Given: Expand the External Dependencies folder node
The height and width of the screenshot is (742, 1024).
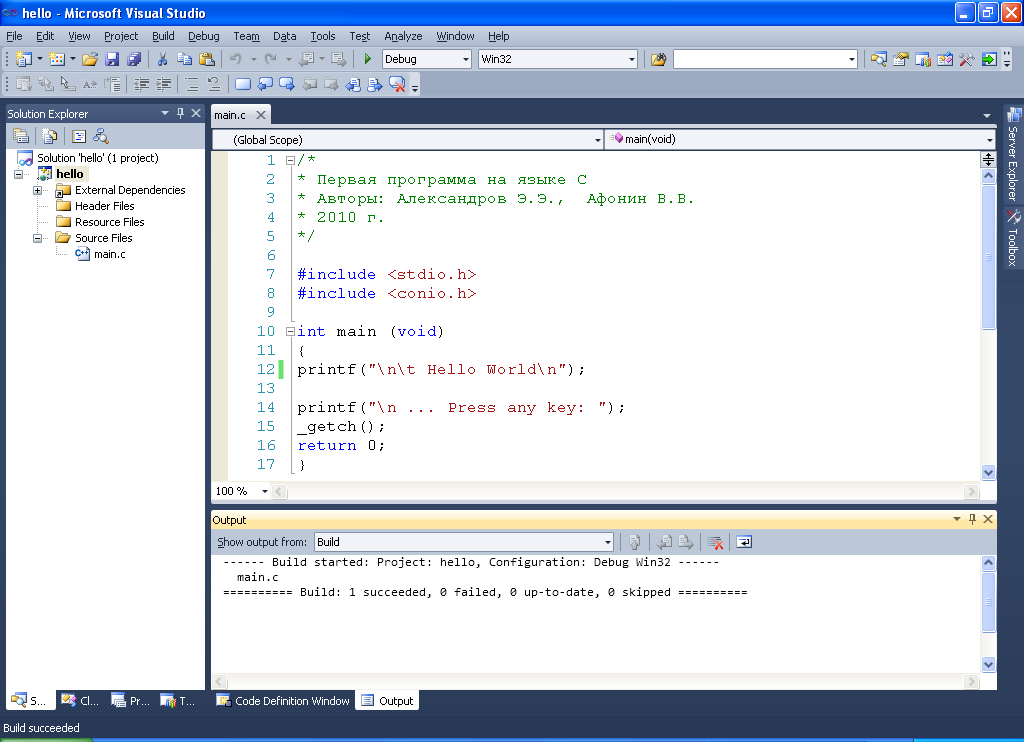Looking at the screenshot, I should [37, 190].
